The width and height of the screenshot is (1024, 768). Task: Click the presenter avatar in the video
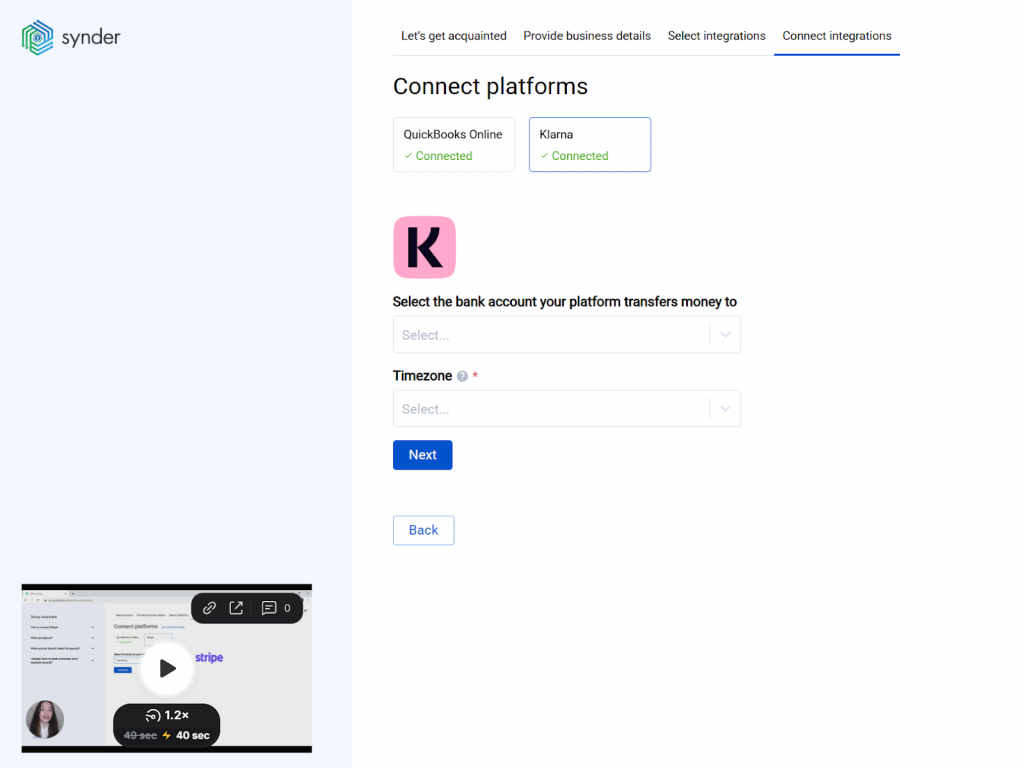(44, 720)
